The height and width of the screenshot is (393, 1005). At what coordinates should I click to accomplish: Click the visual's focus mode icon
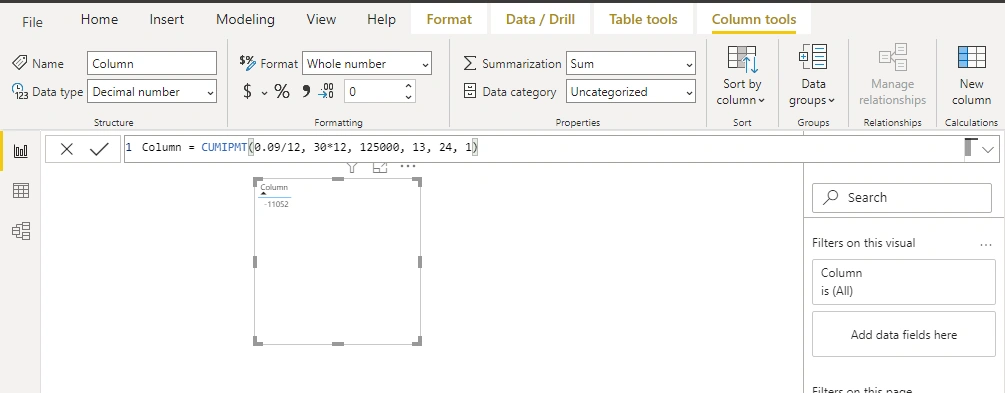coord(380,167)
